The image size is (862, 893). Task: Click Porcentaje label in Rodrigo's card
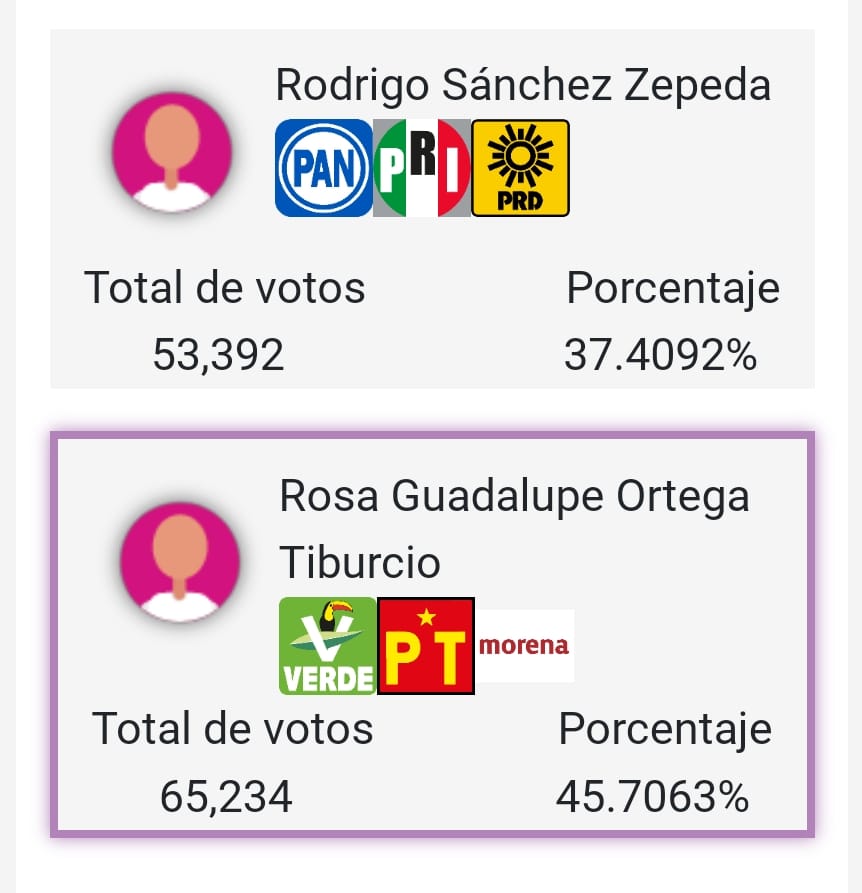[673, 289]
